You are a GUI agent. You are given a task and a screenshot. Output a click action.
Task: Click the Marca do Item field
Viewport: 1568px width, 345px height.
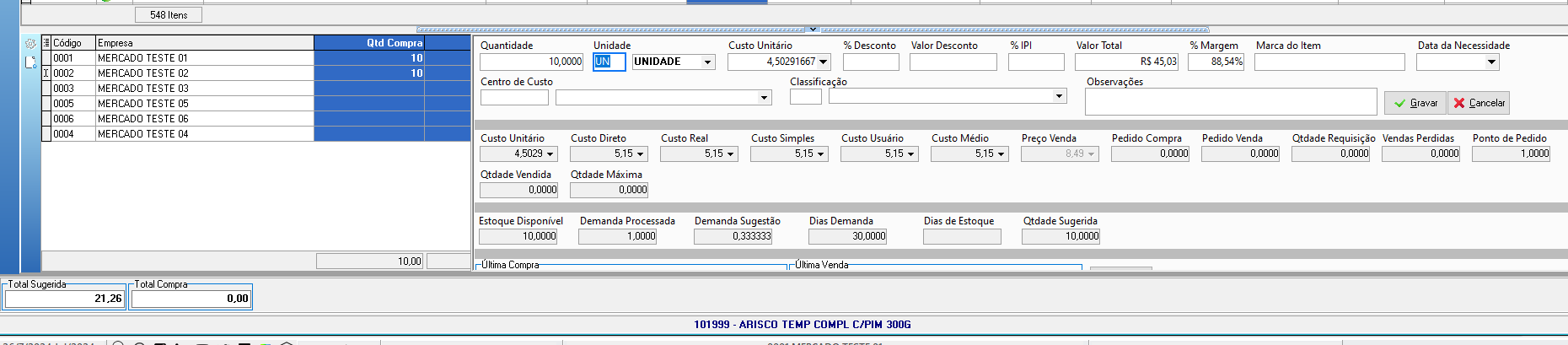1329,62
